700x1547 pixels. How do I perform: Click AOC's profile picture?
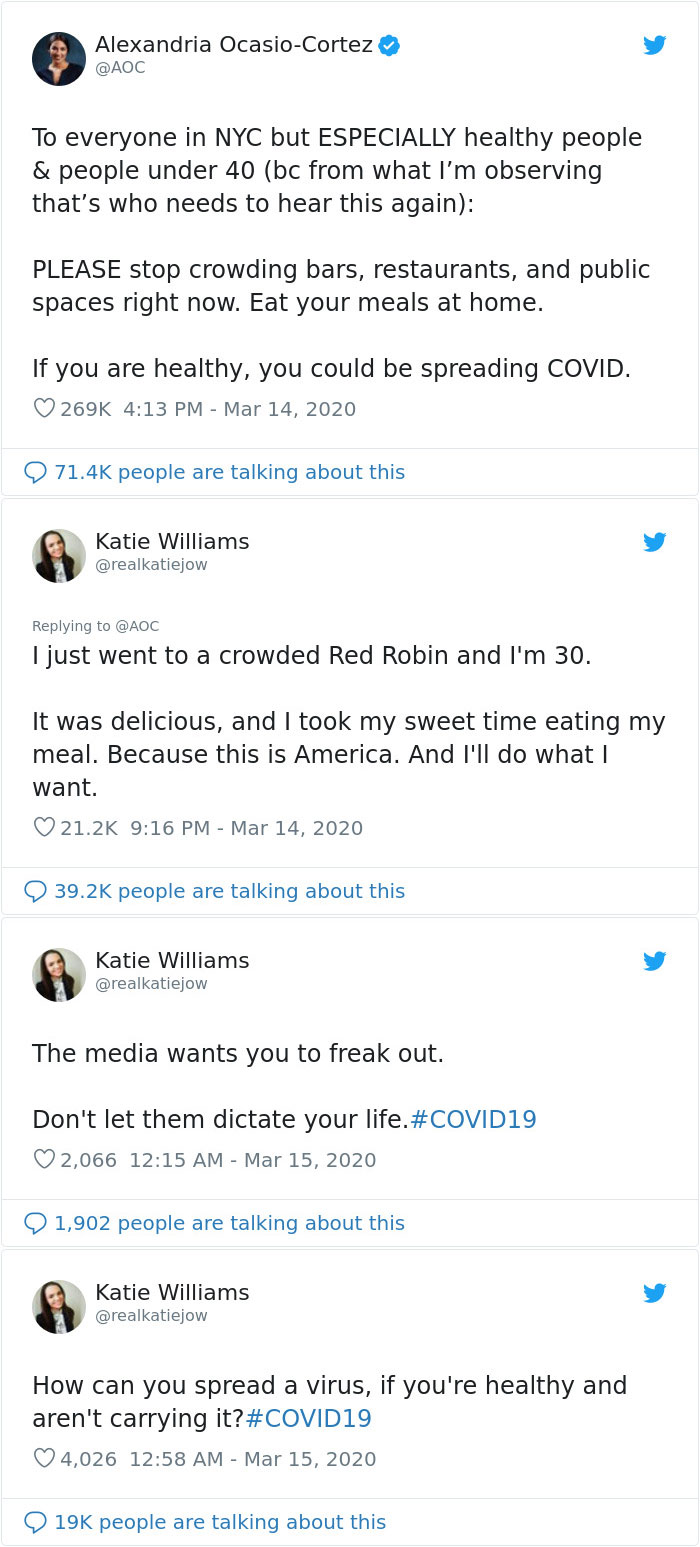(x=59, y=57)
